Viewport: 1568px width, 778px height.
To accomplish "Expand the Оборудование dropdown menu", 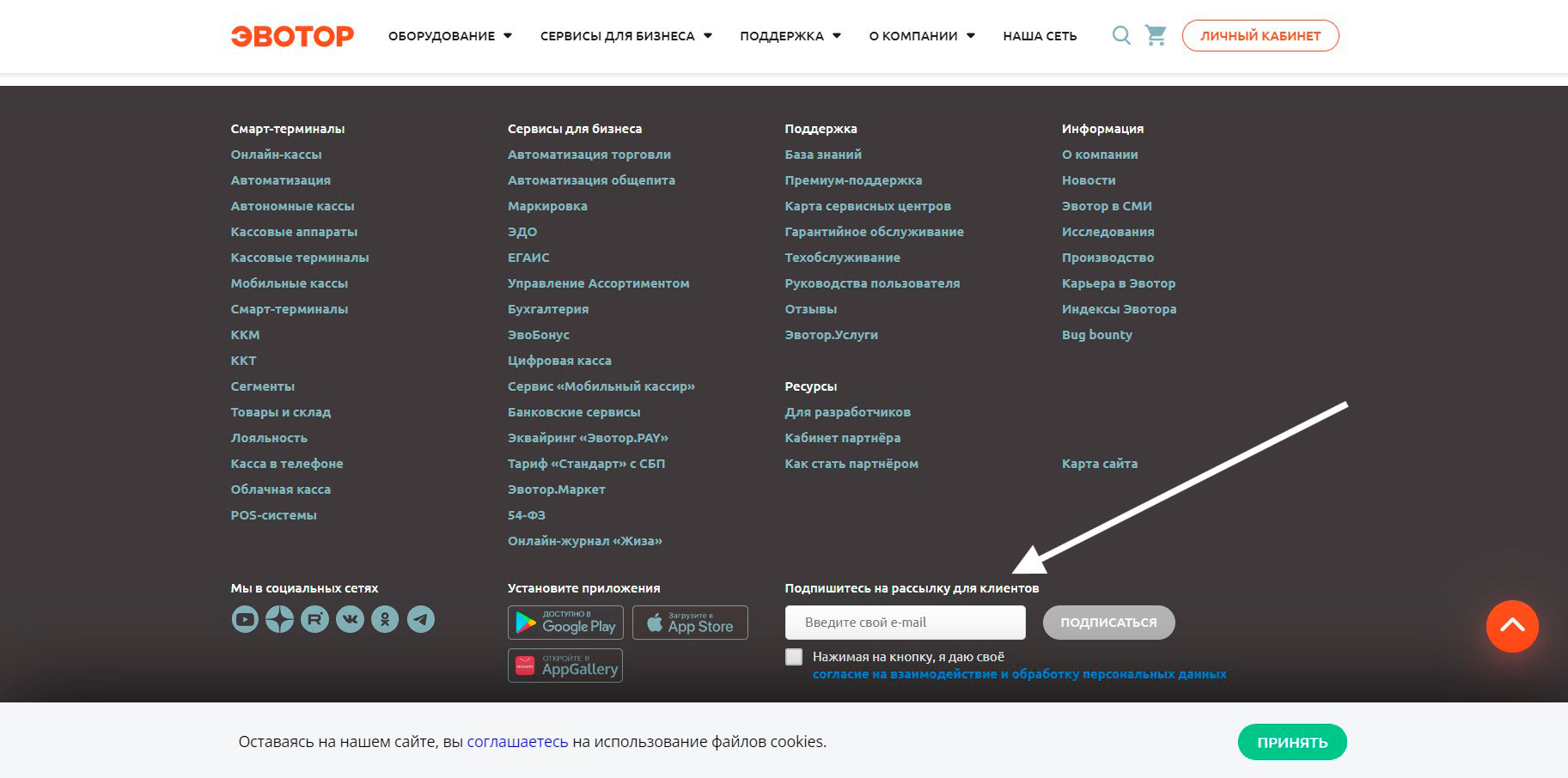I will [x=450, y=36].
